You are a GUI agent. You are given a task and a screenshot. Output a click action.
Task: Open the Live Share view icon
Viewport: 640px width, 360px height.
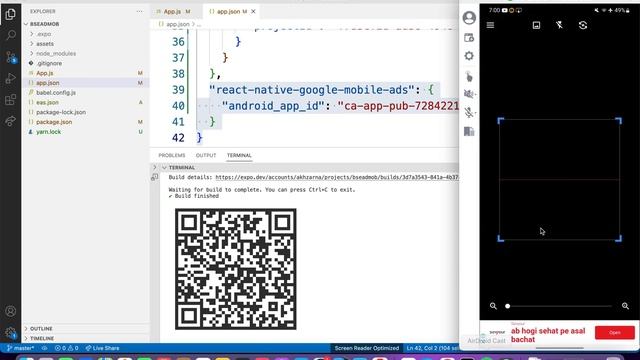pos(11,121)
